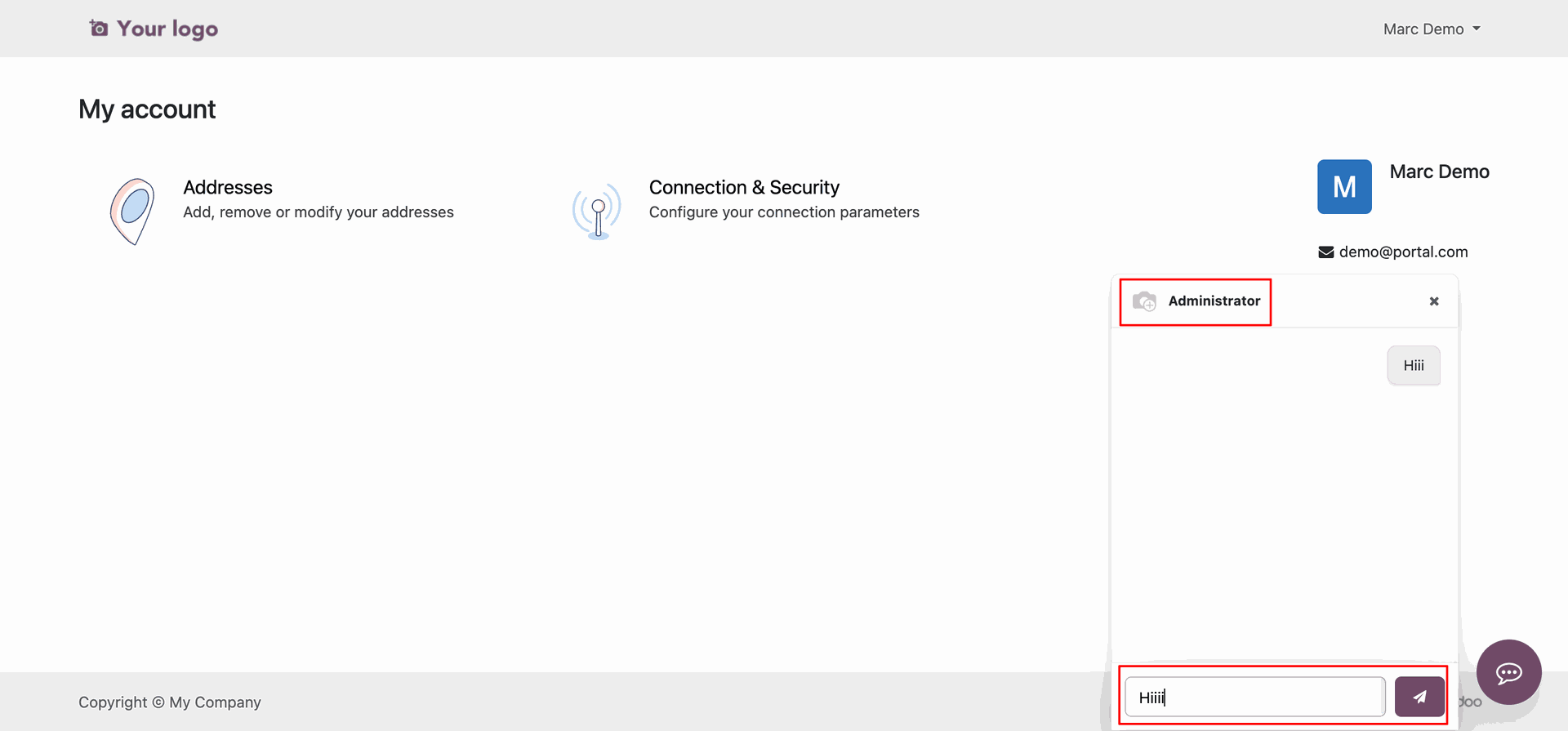Click the blue M avatar tile

coord(1344,186)
